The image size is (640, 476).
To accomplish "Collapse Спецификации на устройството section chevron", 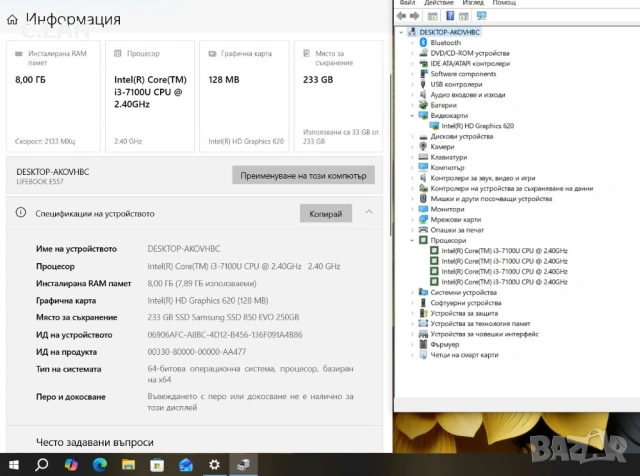I will (x=369, y=212).
